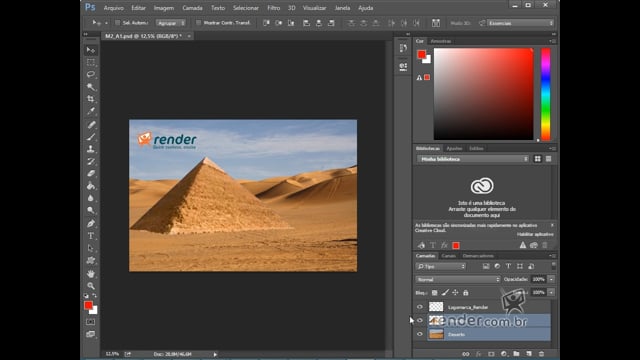The width and height of the screenshot is (640, 360).
Task: Select the Magic Wand selection tool
Action: coord(91,87)
